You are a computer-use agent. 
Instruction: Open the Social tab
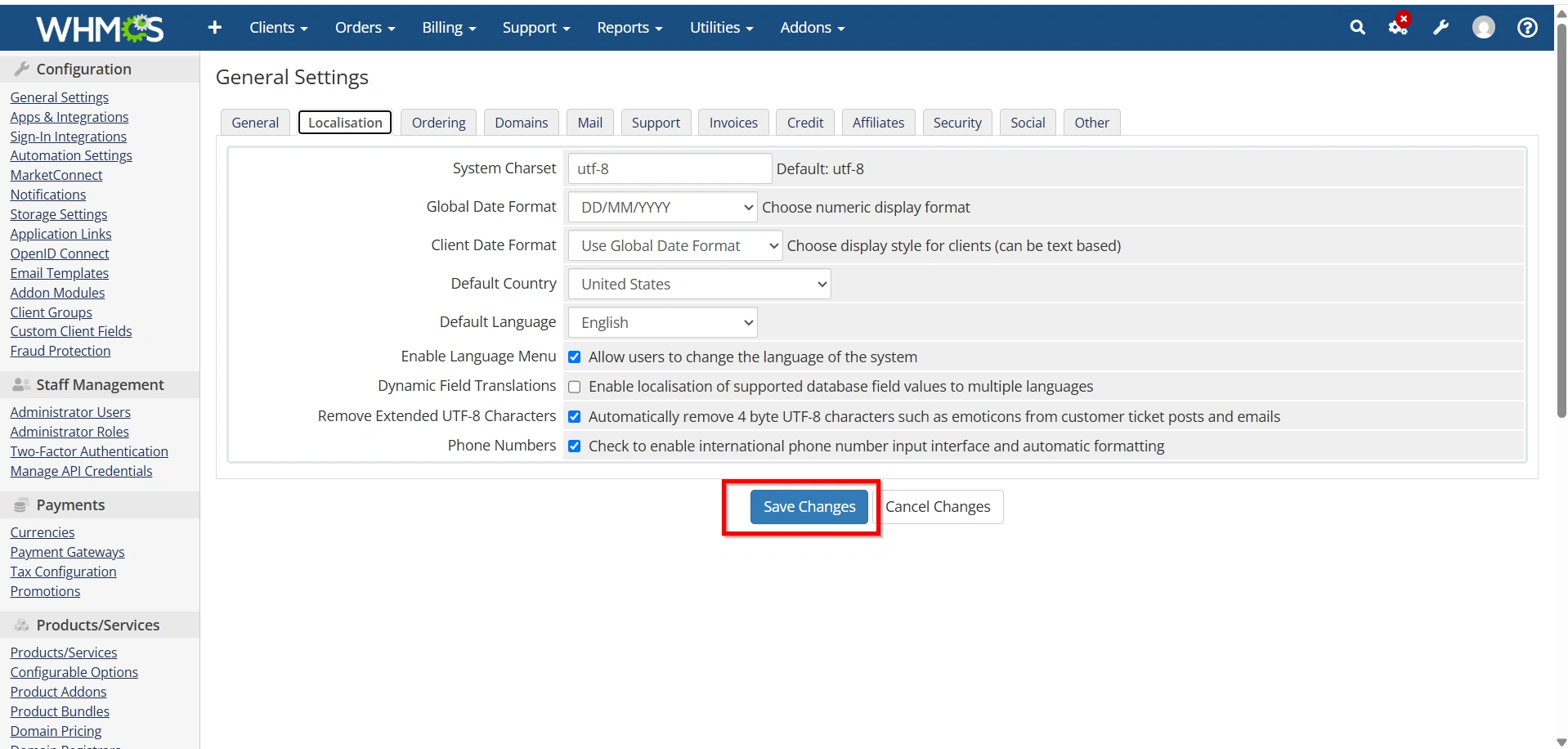(1028, 123)
